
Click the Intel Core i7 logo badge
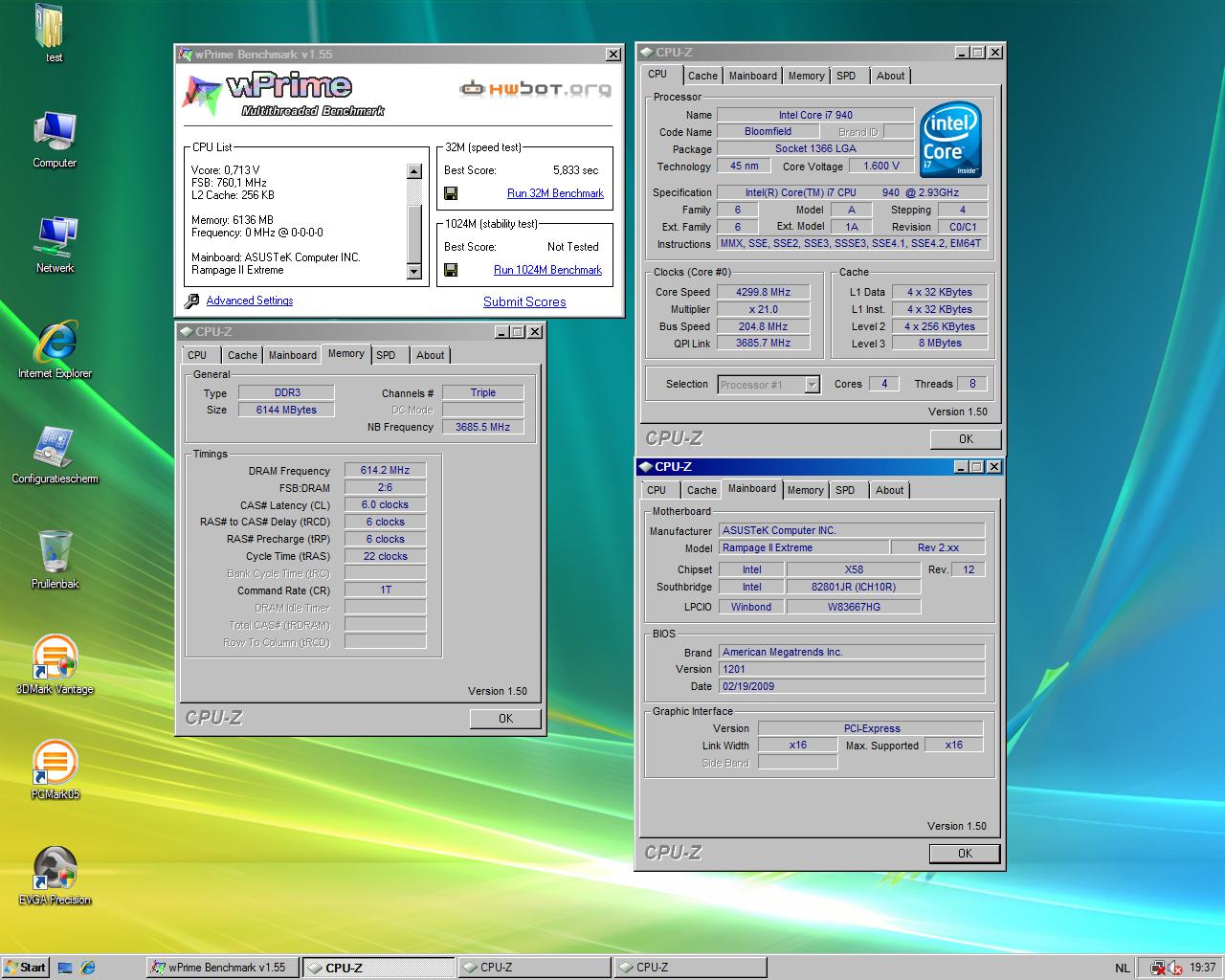click(950, 140)
